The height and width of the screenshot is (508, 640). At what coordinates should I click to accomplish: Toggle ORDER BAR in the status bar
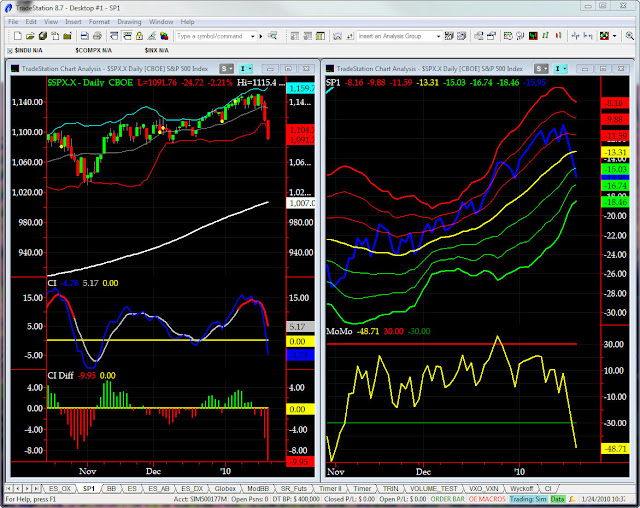click(x=447, y=499)
